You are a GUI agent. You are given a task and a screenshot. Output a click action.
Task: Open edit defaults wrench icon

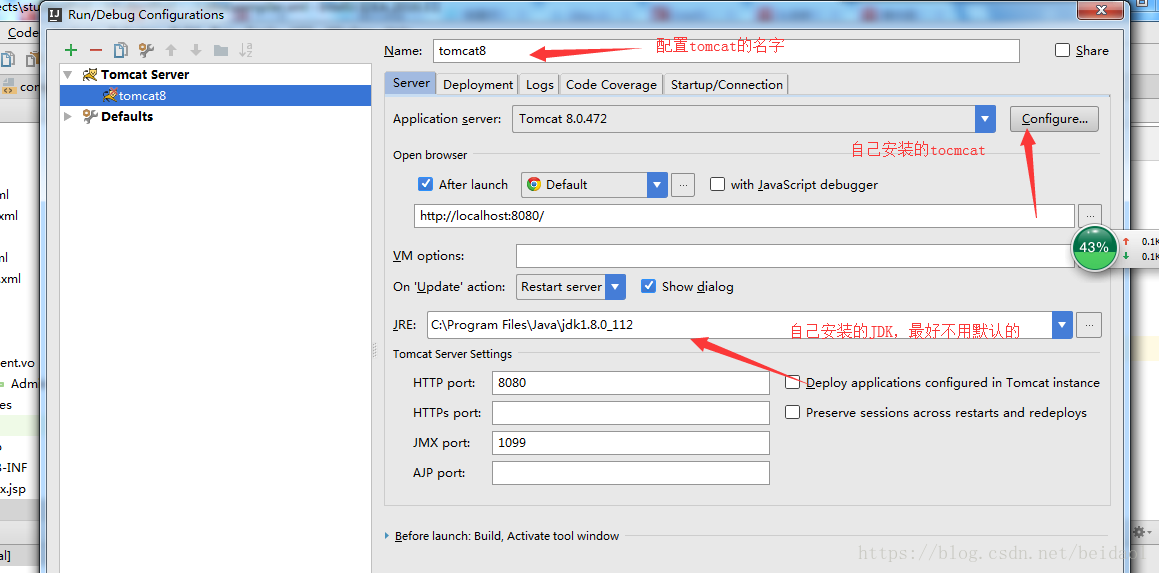[x=146, y=50]
